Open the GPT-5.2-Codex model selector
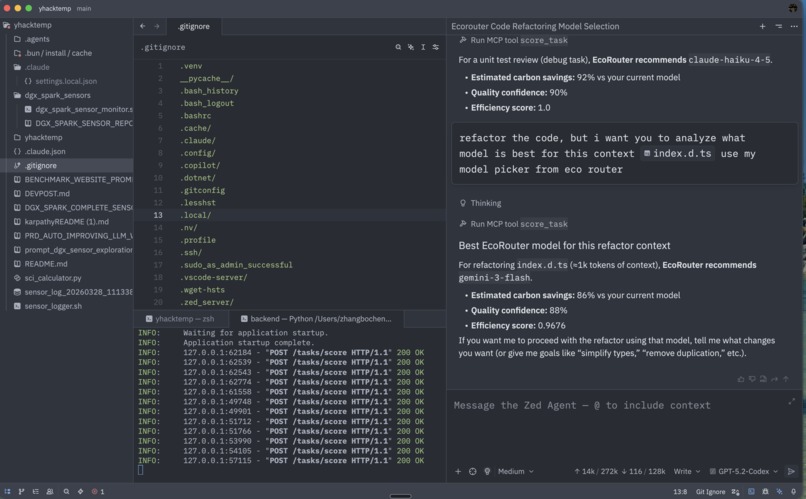806x499 pixels. tap(743, 471)
